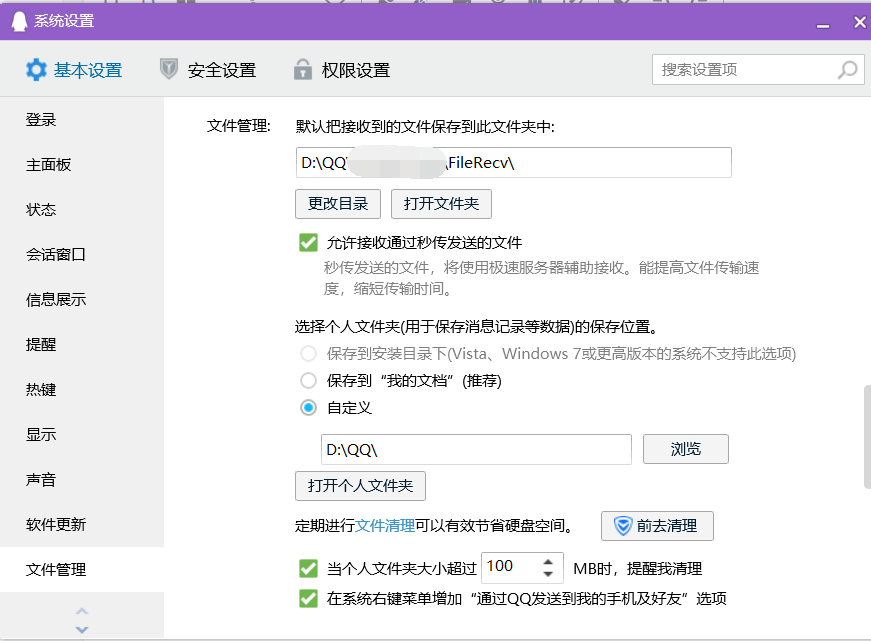Uncheck the right-click menu QQ send option

(308, 596)
